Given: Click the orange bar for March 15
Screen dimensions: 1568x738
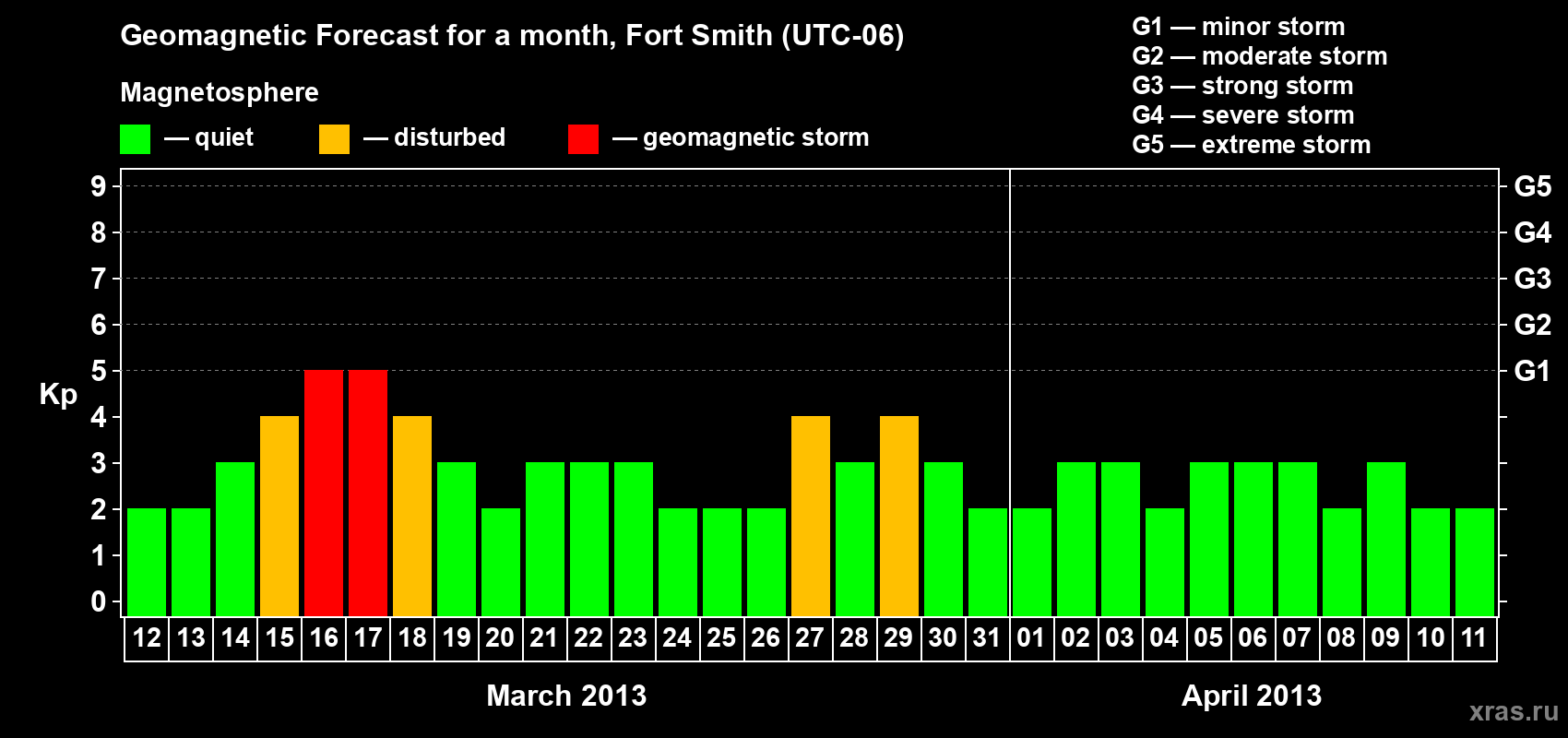Looking at the screenshot, I should pos(279,516).
